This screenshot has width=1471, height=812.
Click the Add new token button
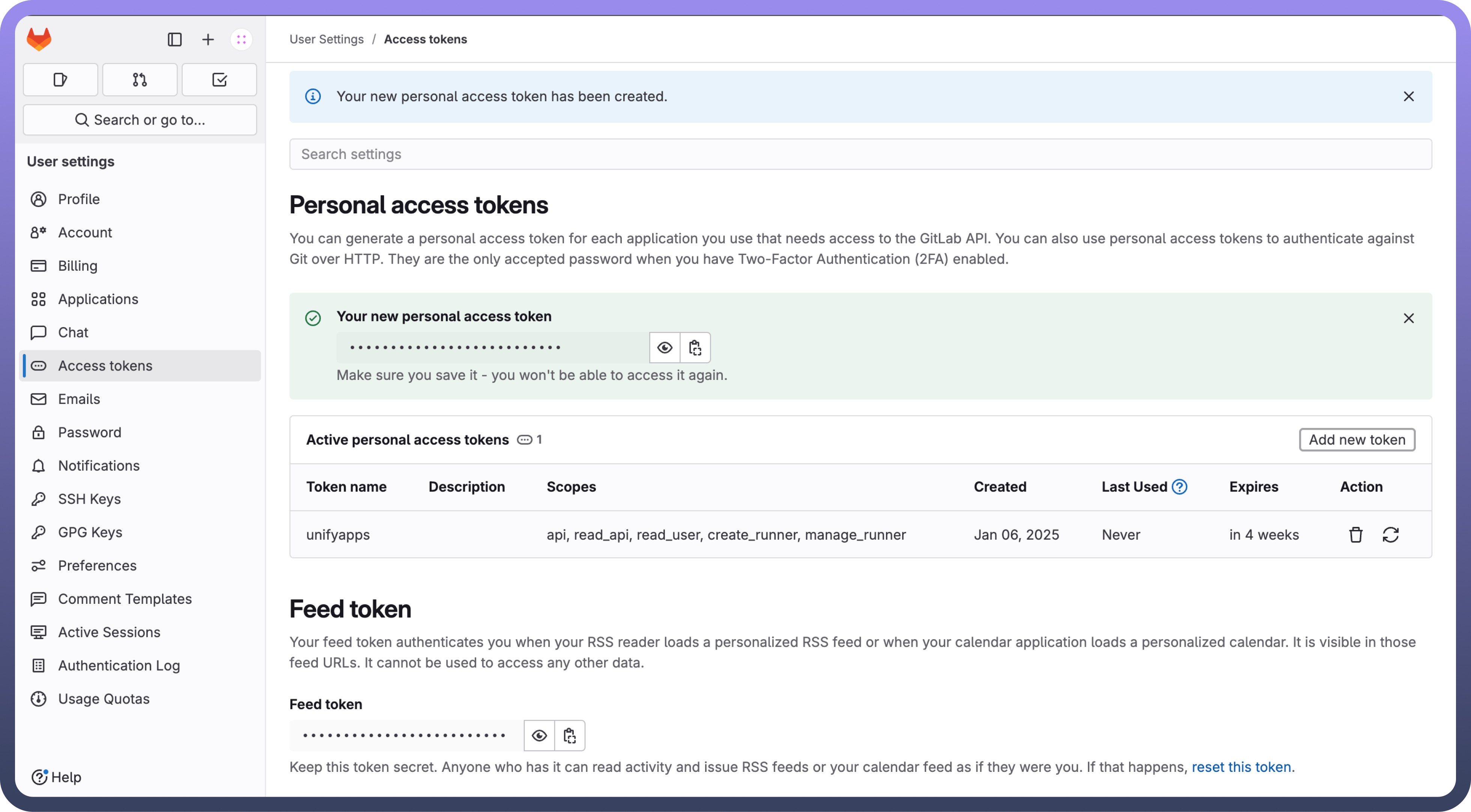tap(1357, 440)
